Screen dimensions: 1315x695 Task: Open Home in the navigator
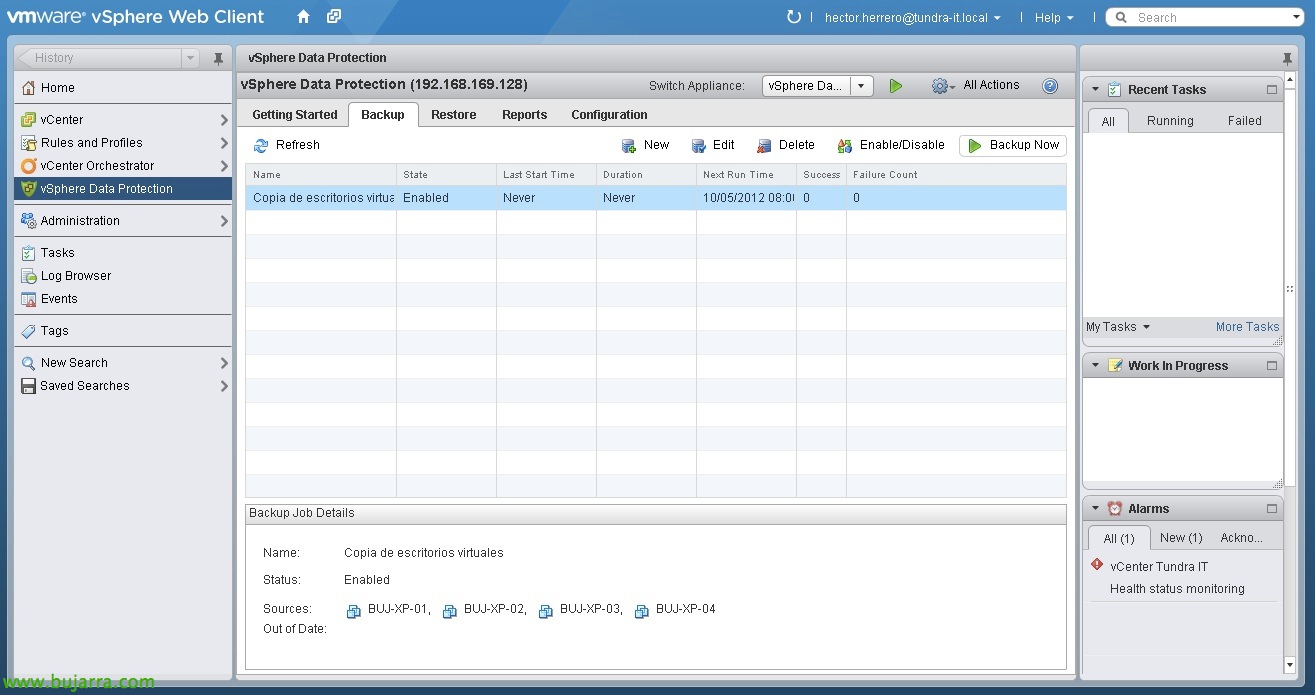click(123, 88)
